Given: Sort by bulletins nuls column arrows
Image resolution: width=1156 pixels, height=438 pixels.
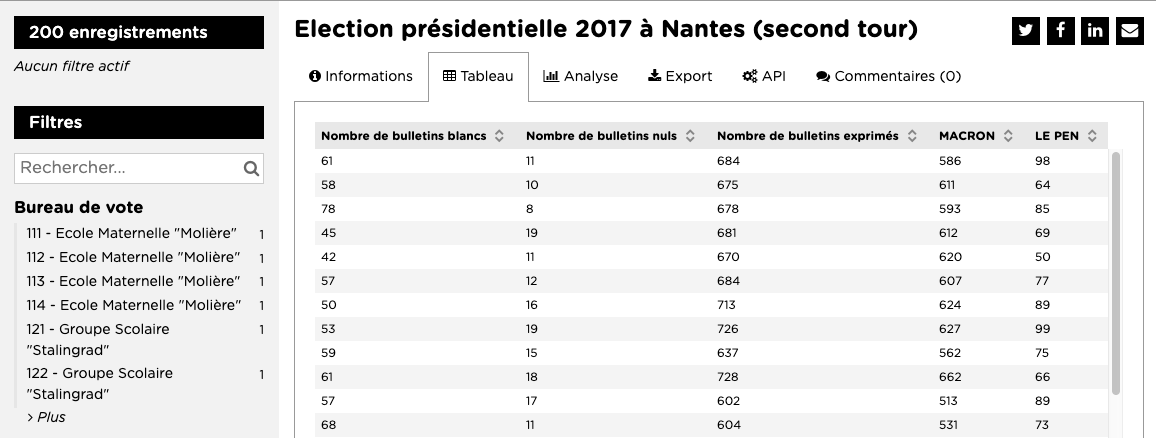Looking at the screenshot, I should coord(690,136).
